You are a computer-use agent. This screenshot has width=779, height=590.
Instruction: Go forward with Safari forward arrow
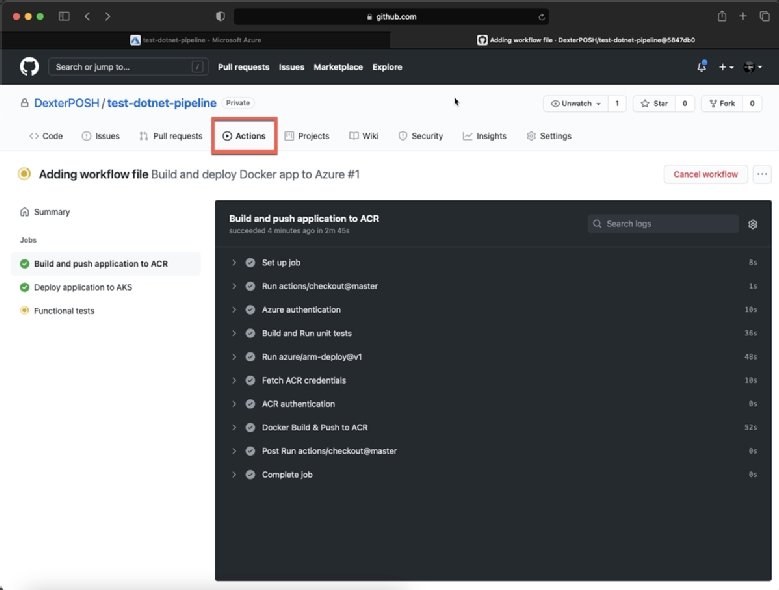point(107,16)
